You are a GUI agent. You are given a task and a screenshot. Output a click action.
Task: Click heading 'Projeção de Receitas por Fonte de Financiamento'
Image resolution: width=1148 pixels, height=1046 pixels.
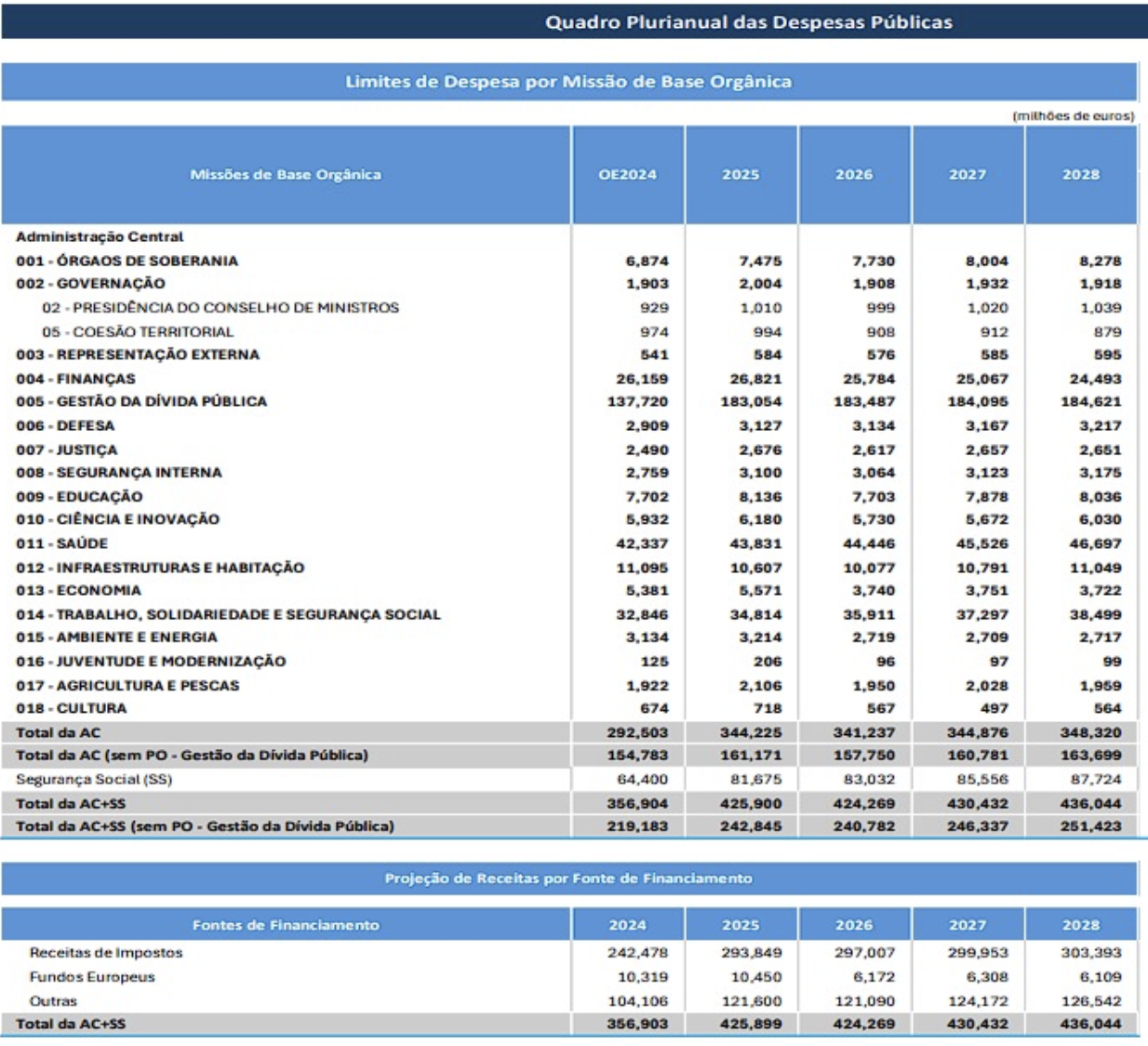tap(568, 878)
